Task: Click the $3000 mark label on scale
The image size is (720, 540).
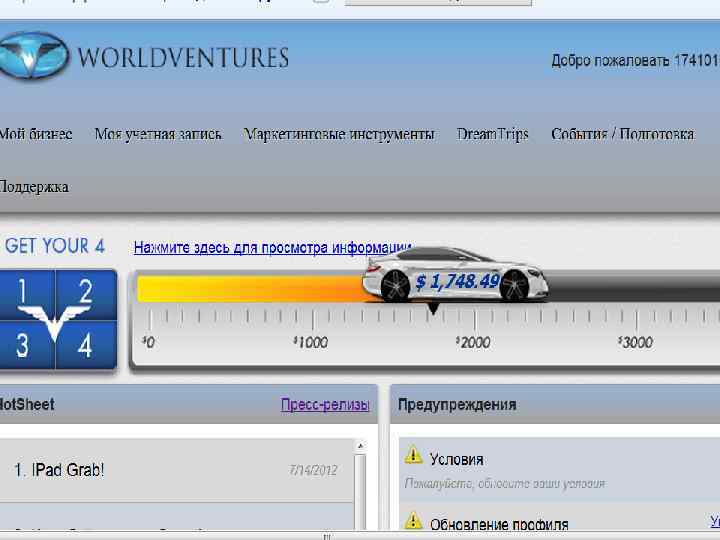Action: 635,342
